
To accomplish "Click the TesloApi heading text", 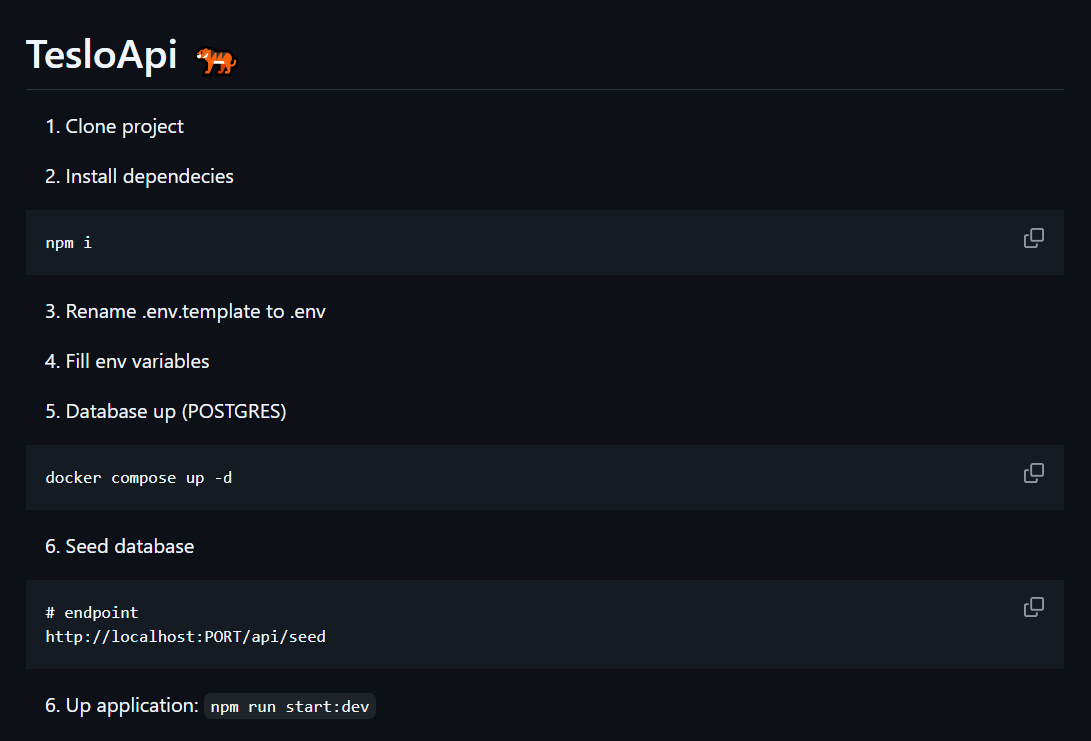I will click(101, 55).
